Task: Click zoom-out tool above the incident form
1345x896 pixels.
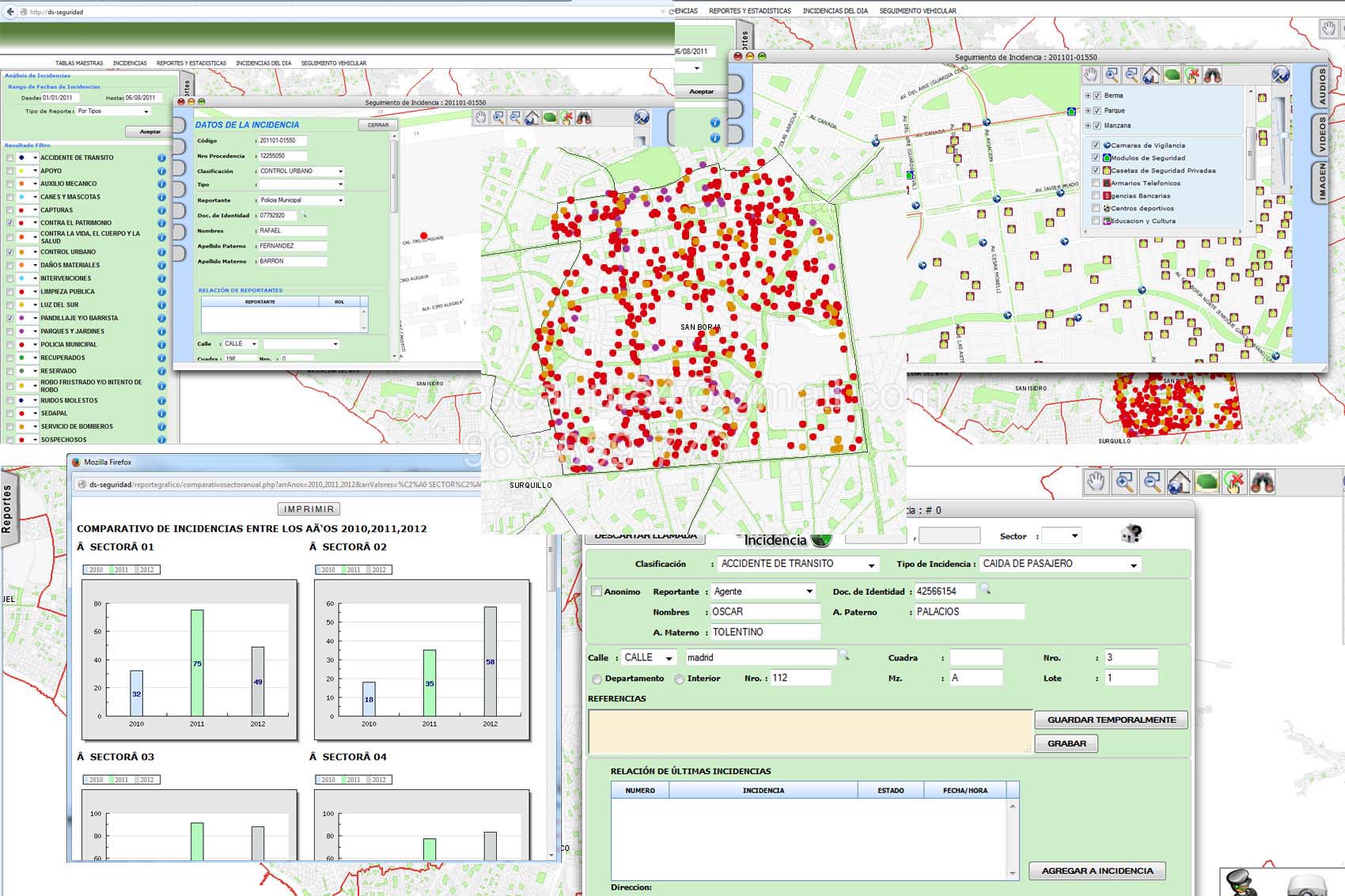Action: point(1152,482)
